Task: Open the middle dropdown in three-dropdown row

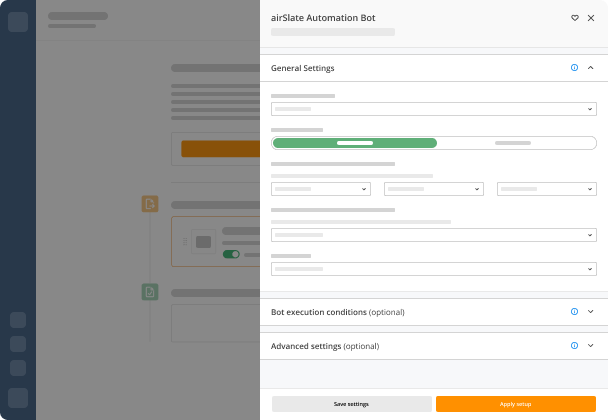Action: [434, 189]
